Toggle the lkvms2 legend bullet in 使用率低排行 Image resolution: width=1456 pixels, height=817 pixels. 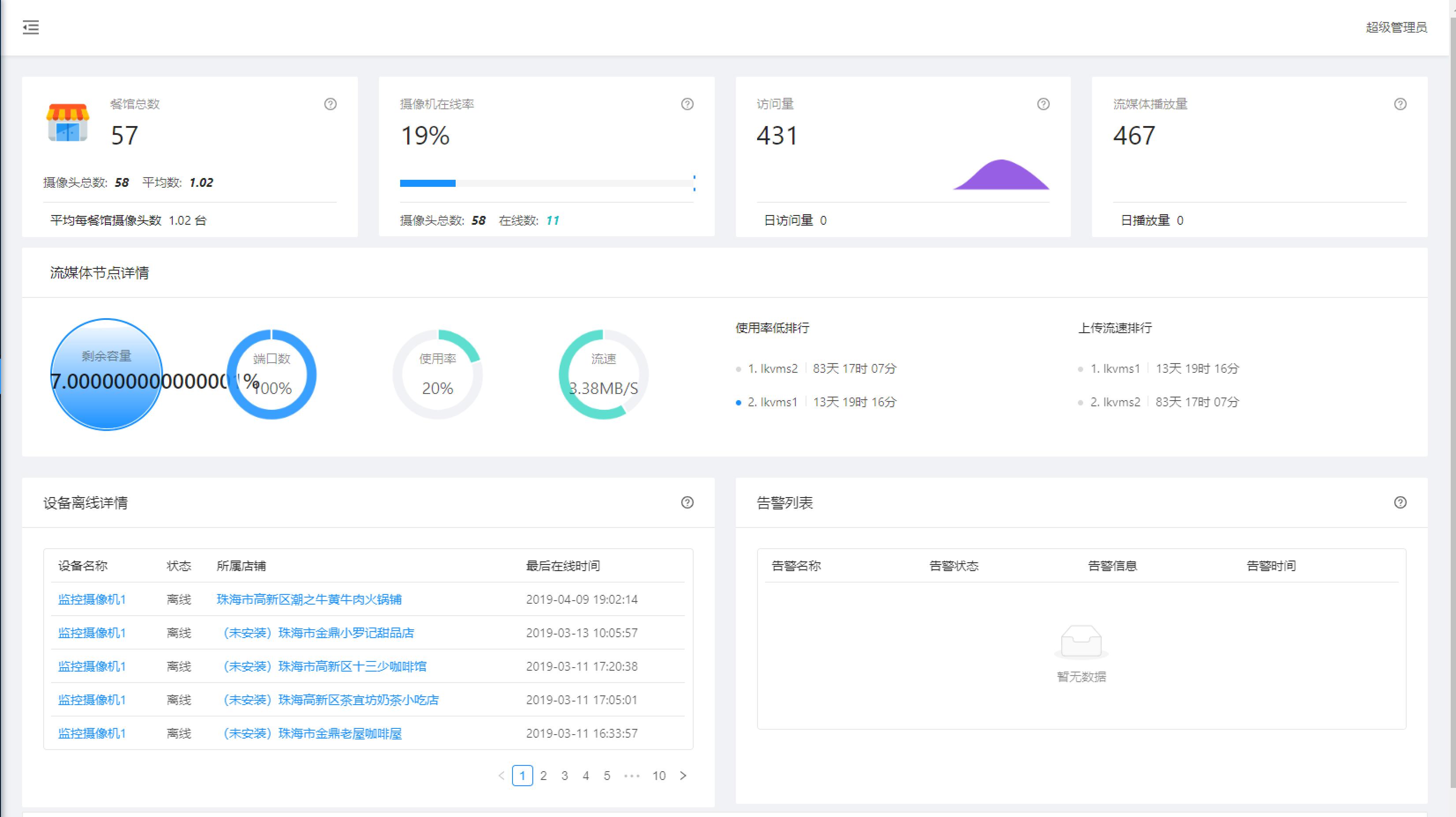[738, 368]
